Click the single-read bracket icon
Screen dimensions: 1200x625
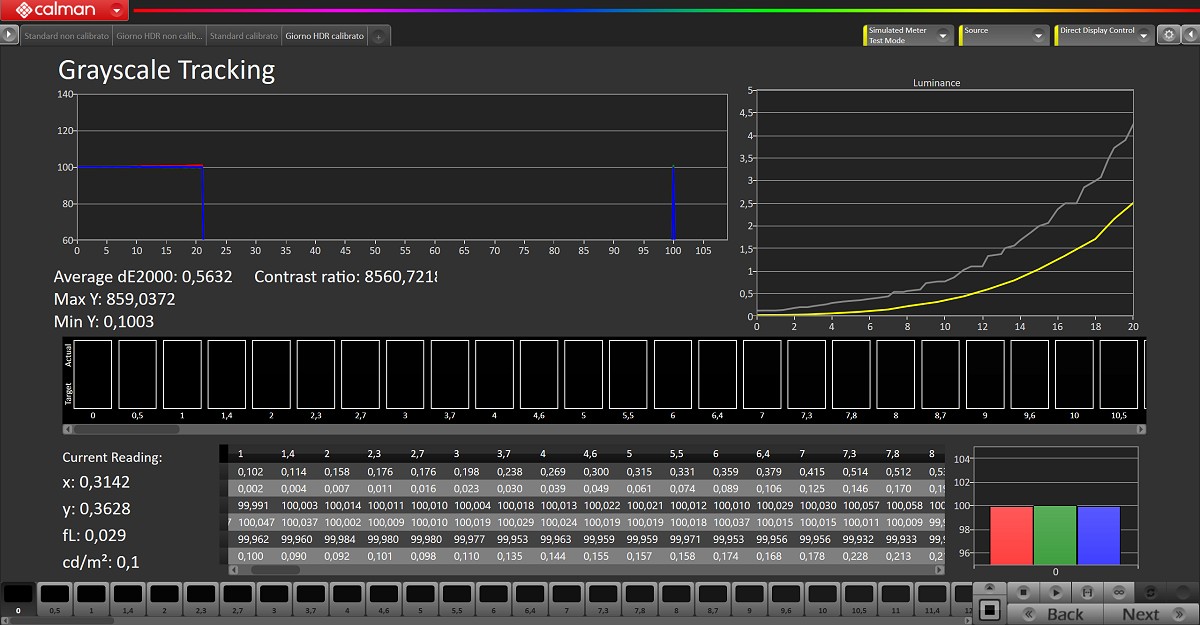[1087, 592]
